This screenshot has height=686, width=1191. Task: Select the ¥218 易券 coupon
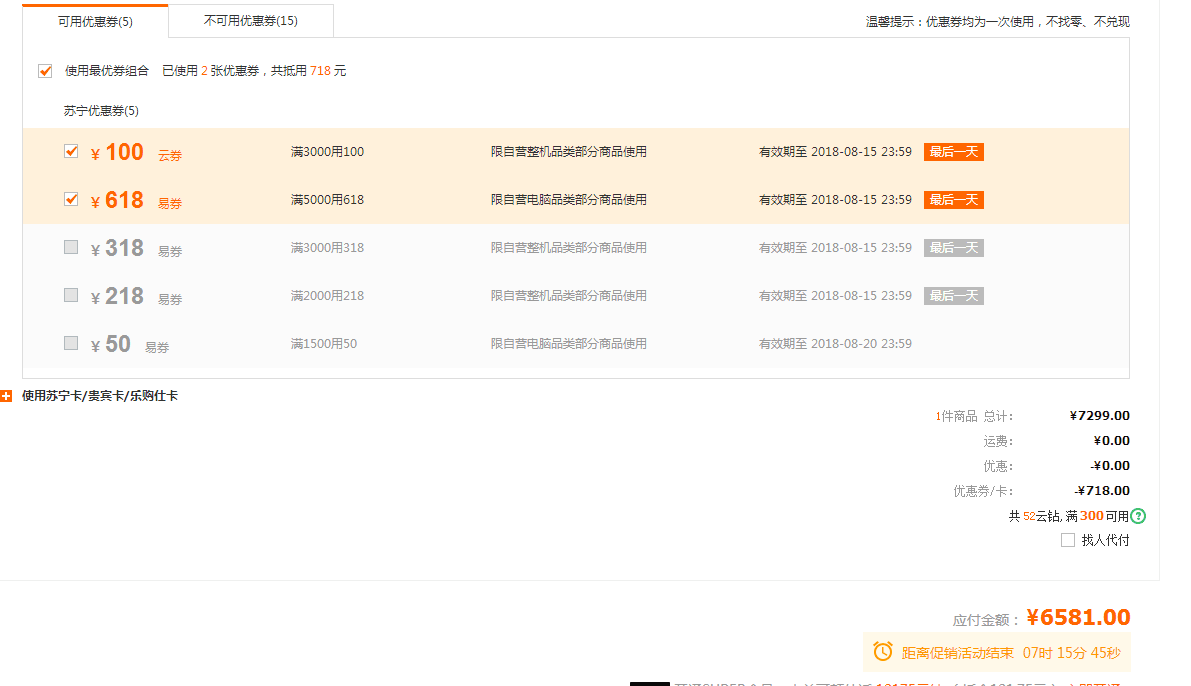tap(71, 295)
